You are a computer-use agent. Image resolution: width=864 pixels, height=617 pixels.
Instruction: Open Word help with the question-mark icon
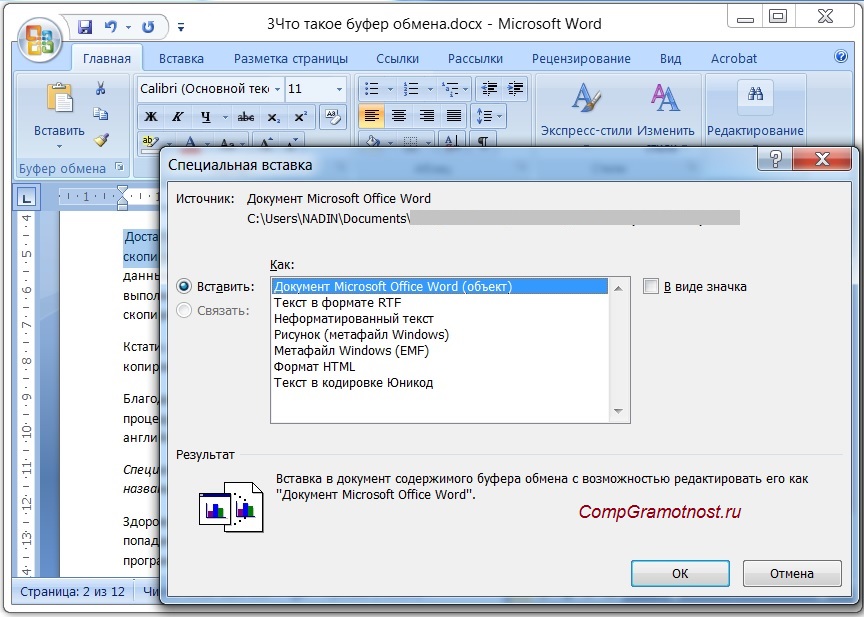pos(841,56)
